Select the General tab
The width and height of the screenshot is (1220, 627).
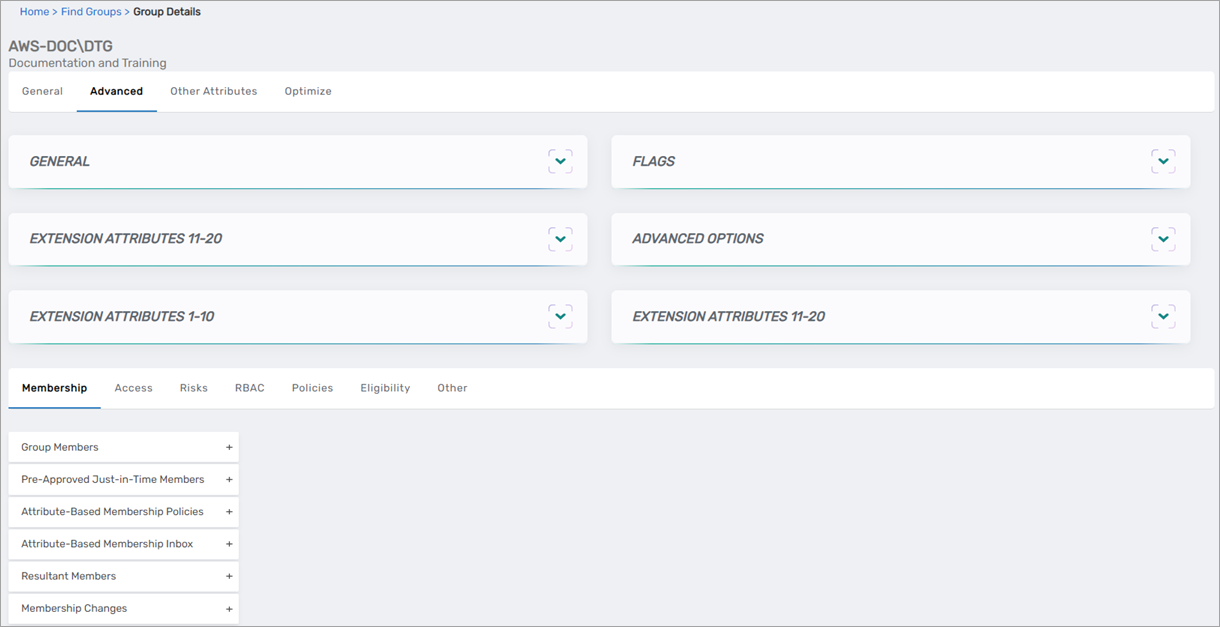click(42, 90)
